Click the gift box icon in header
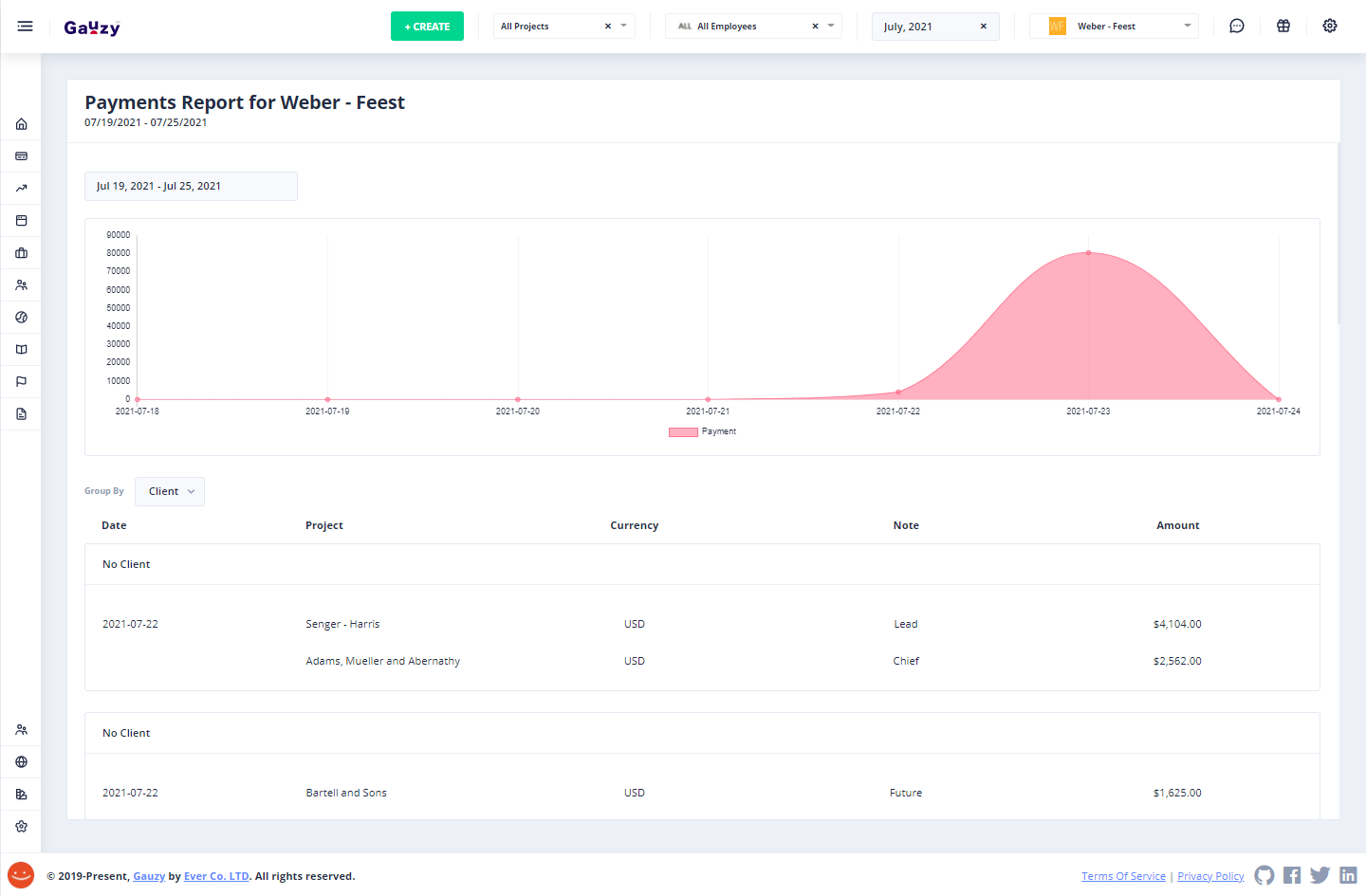This screenshot has height=896, width=1366. point(1283,27)
